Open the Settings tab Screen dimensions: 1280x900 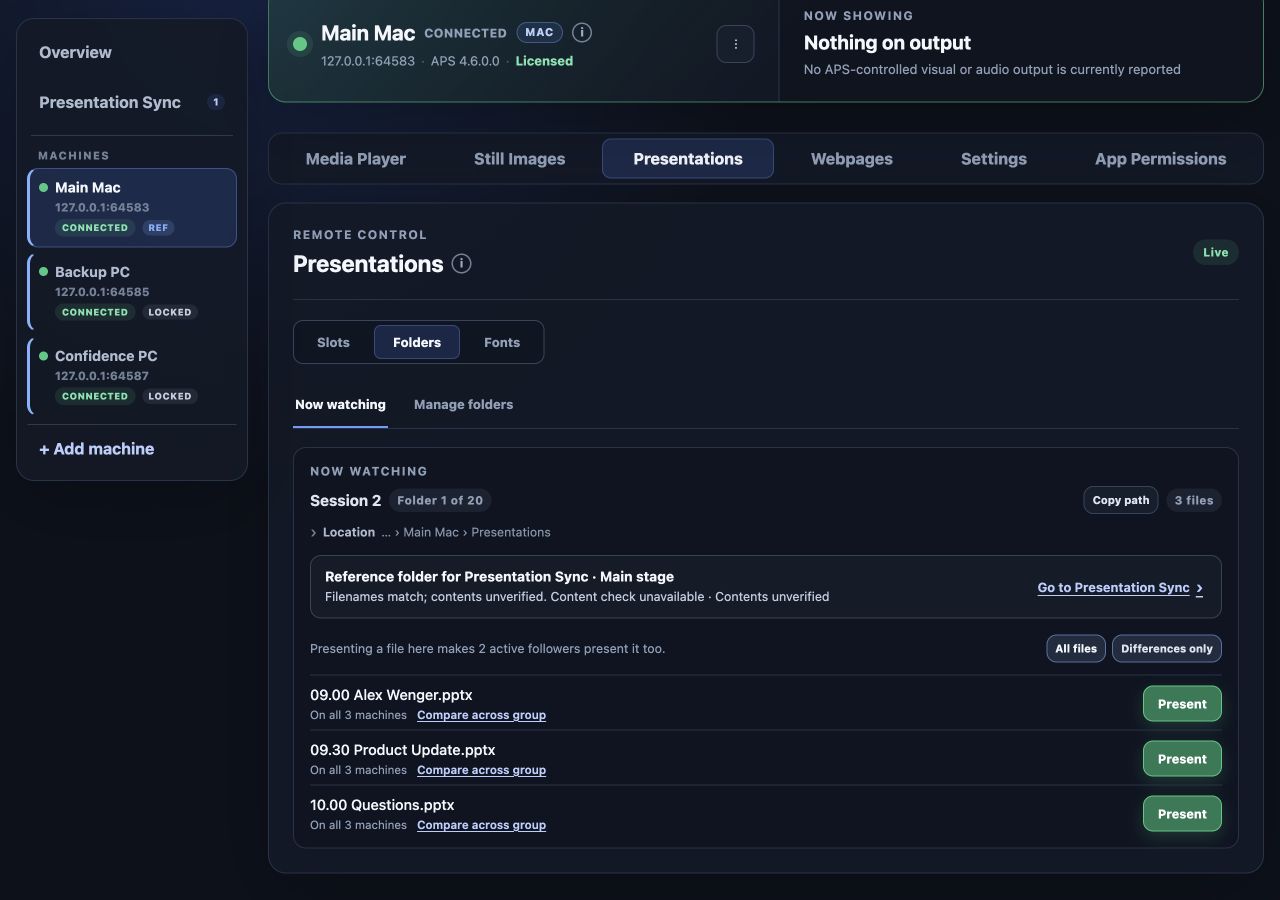click(x=994, y=159)
